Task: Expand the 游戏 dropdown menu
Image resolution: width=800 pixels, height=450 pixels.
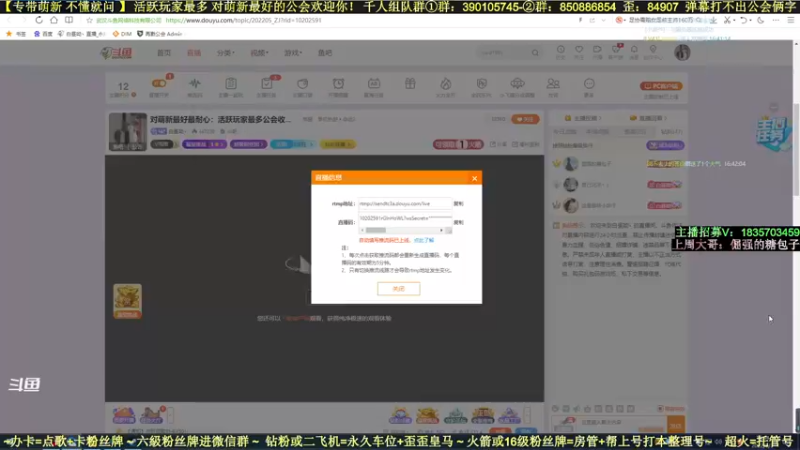Action: pyautogui.click(x=293, y=53)
